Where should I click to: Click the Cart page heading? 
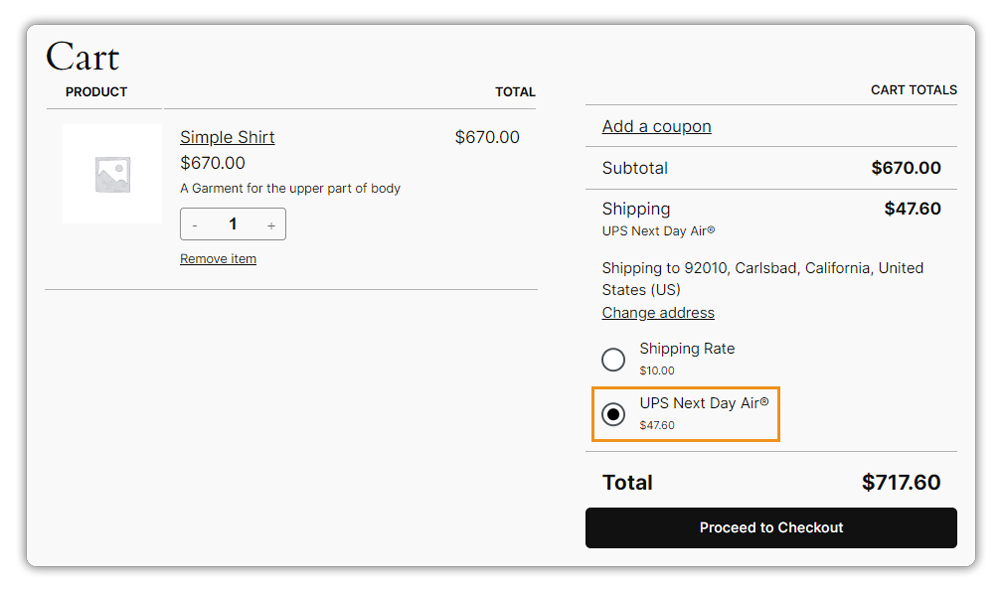[x=82, y=57]
